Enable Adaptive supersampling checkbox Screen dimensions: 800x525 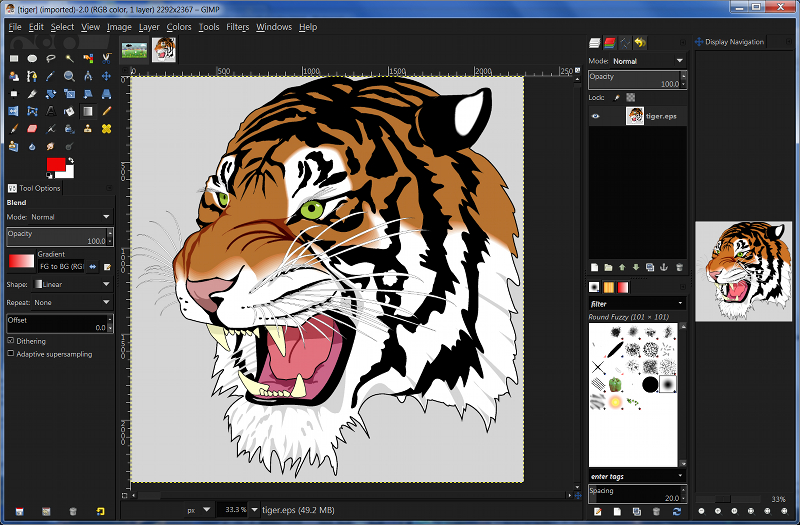click(x=11, y=353)
